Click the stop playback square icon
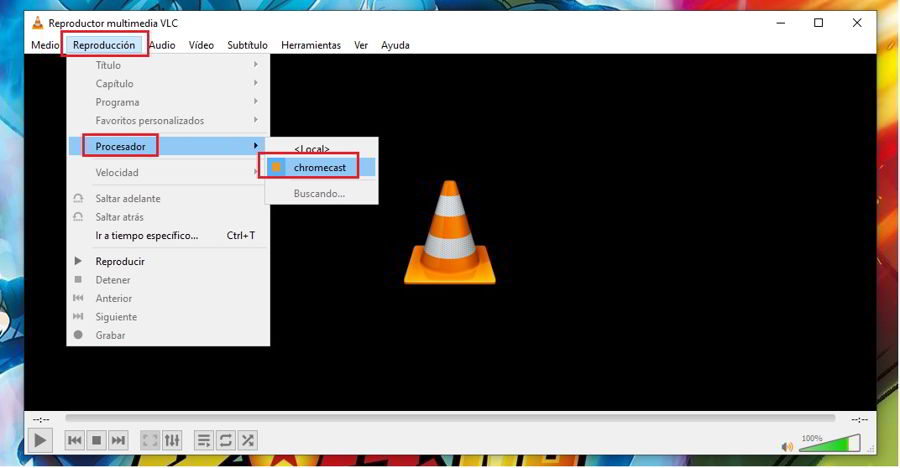The width and height of the screenshot is (900, 468). click(x=97, y=440)
